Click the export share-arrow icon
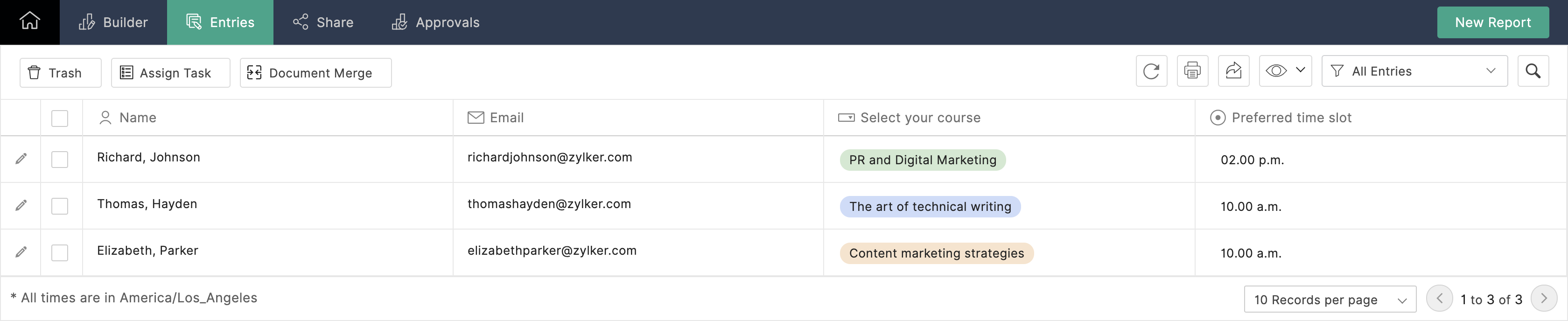 pos(1233,71)
